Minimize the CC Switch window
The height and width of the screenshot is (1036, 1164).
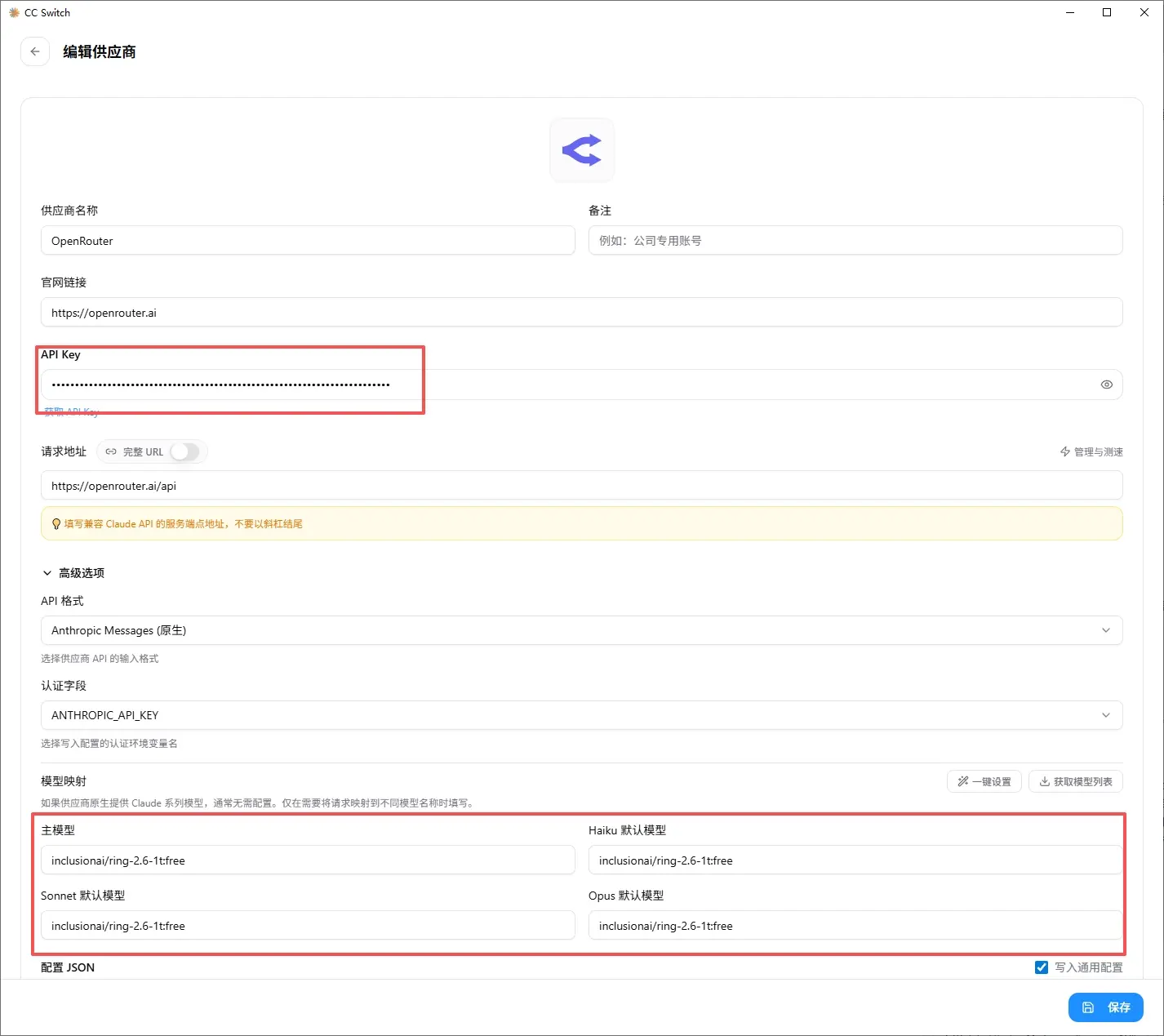[1070, 12]
